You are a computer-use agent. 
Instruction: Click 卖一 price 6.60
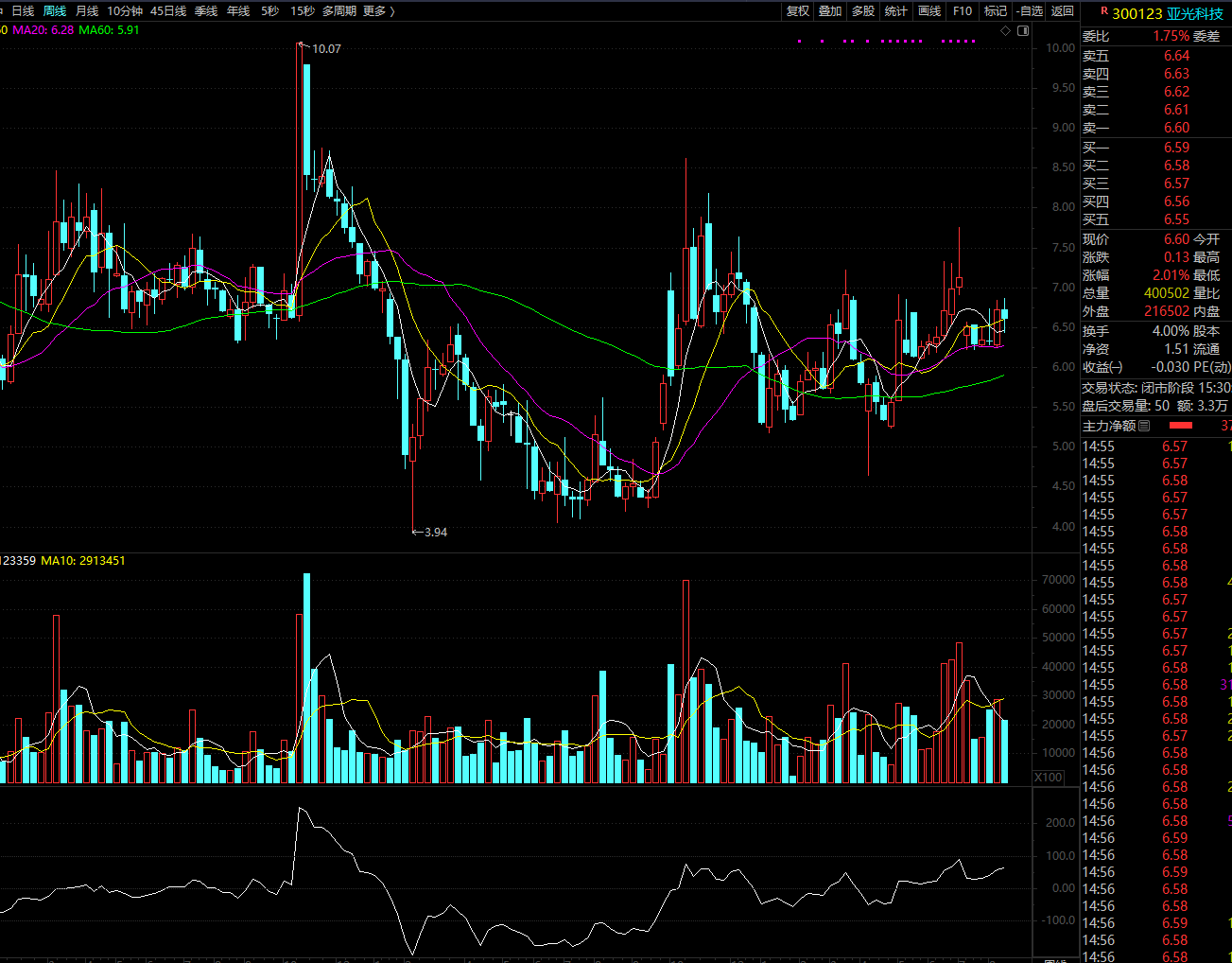pyautogui.click(x=1176, y=128)
